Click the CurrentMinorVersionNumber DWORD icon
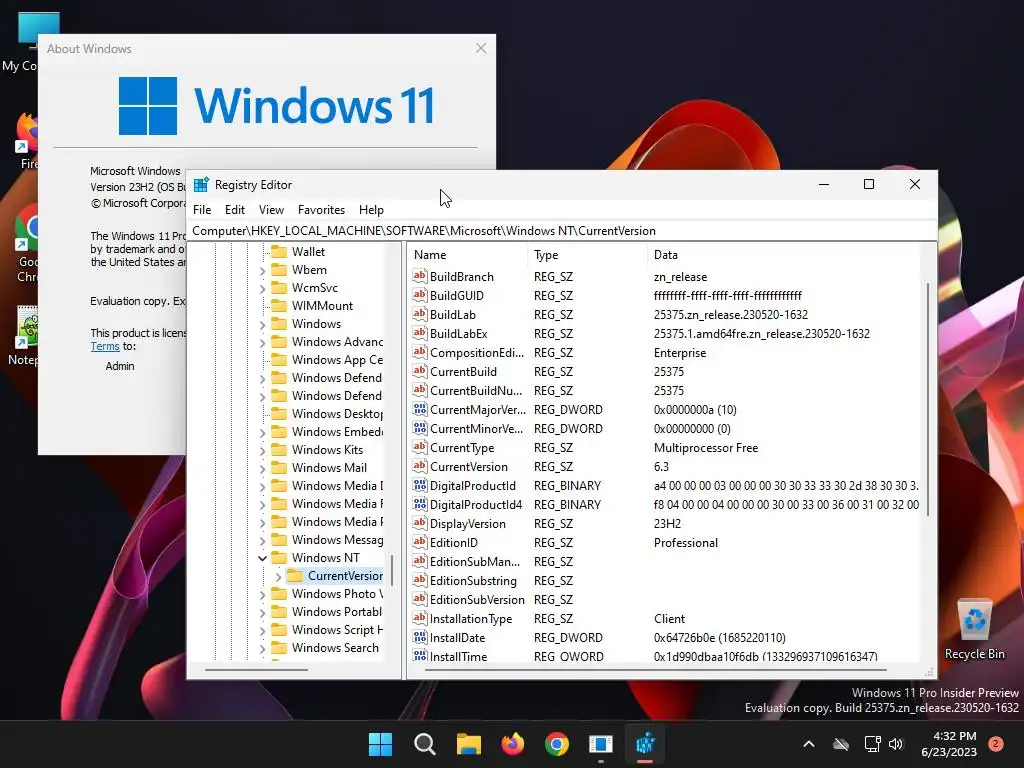Viewport: 1024px width, 768px height. pos(419,428)
